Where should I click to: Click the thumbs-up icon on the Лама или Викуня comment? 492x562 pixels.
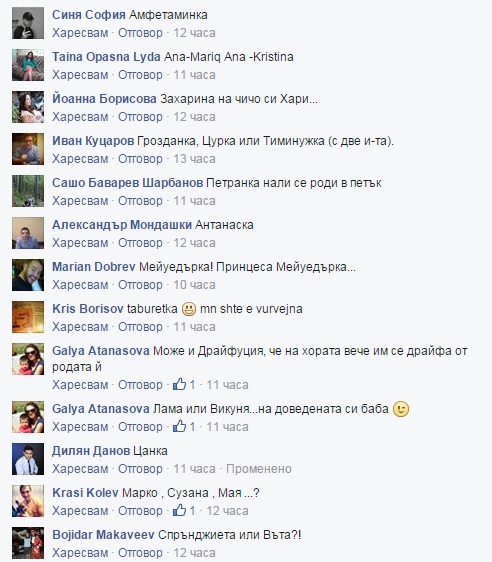coord(180,426)
